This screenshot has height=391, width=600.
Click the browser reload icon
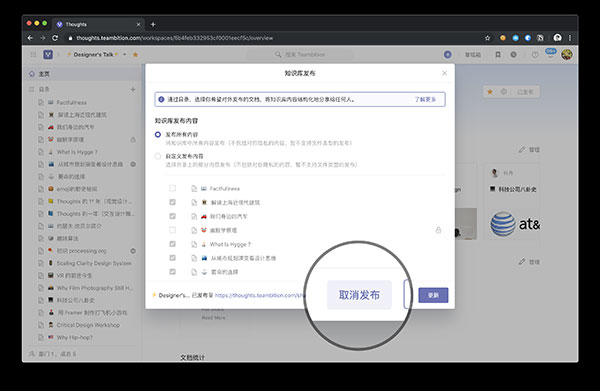click(x=55, y=38)
